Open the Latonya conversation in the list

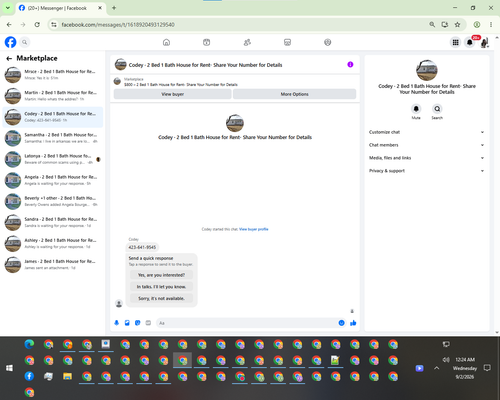(53, 159)
